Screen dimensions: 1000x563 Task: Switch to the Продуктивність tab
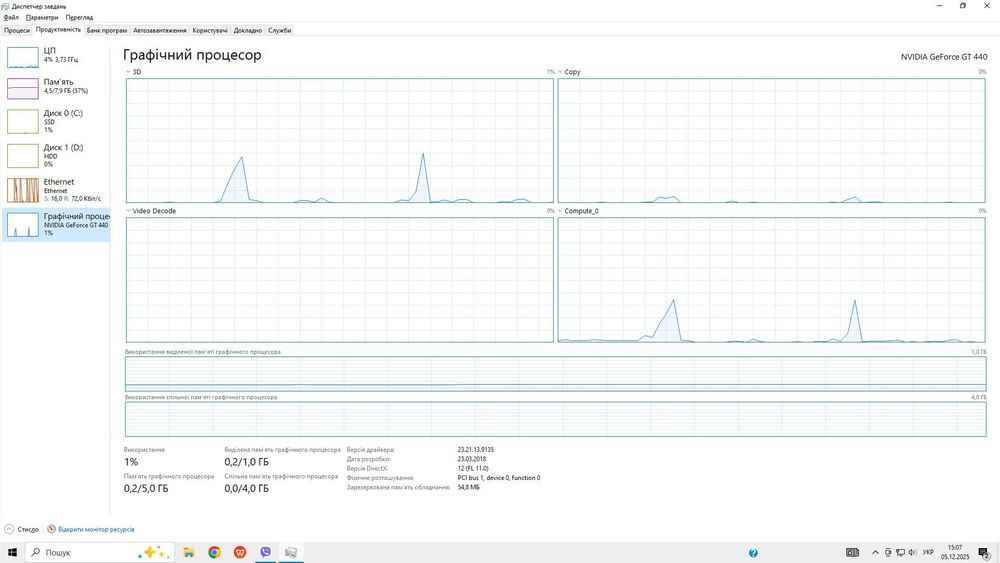pyautogui.click(x=58, y=29)
